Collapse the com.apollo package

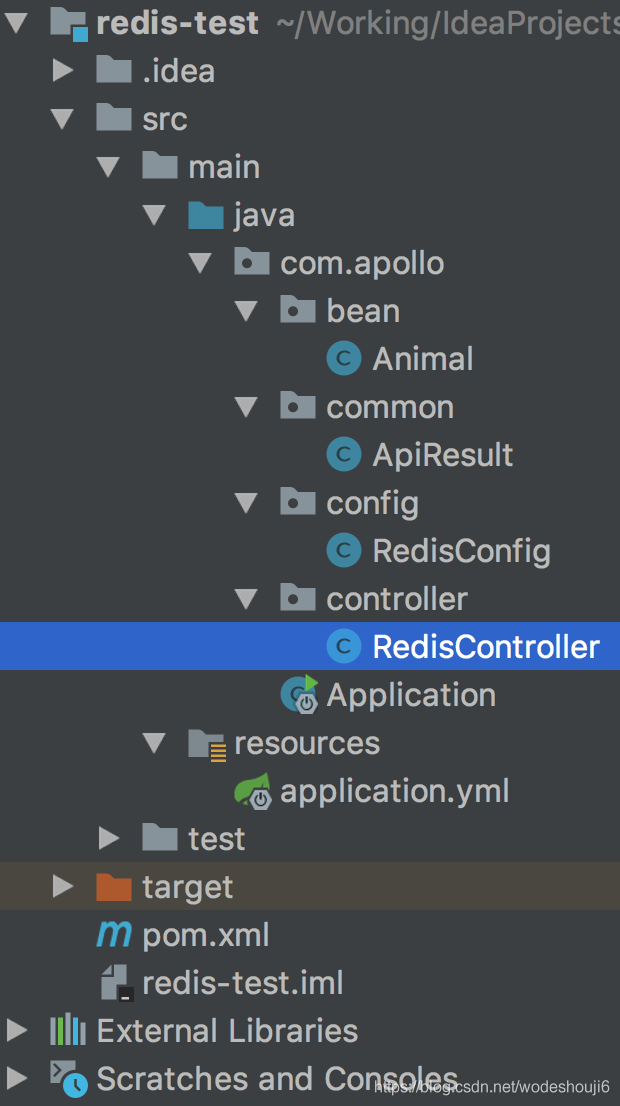click(200, 263)
